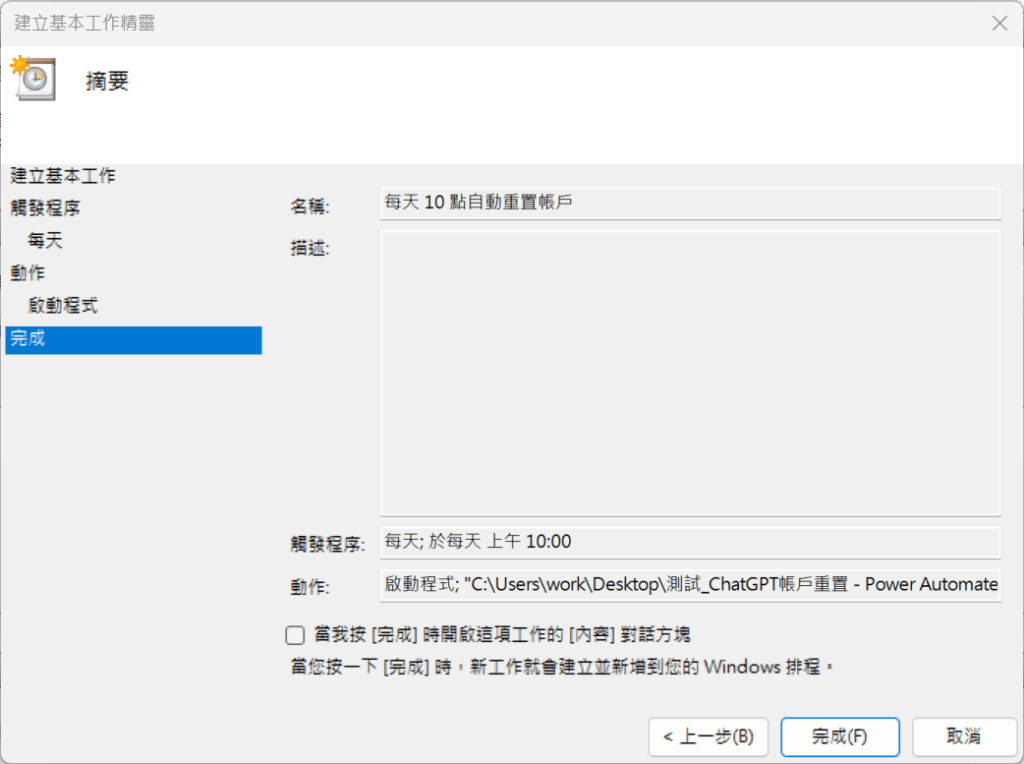Open the 動作 step in left sidebar
Screen dimensions: 1024x764
tap(28, 273)
